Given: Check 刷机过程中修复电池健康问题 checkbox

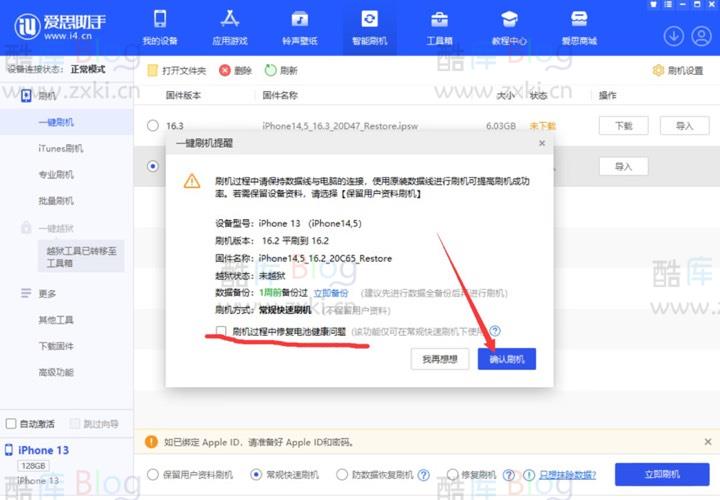Looking at the screenshot, I should 221,331.
